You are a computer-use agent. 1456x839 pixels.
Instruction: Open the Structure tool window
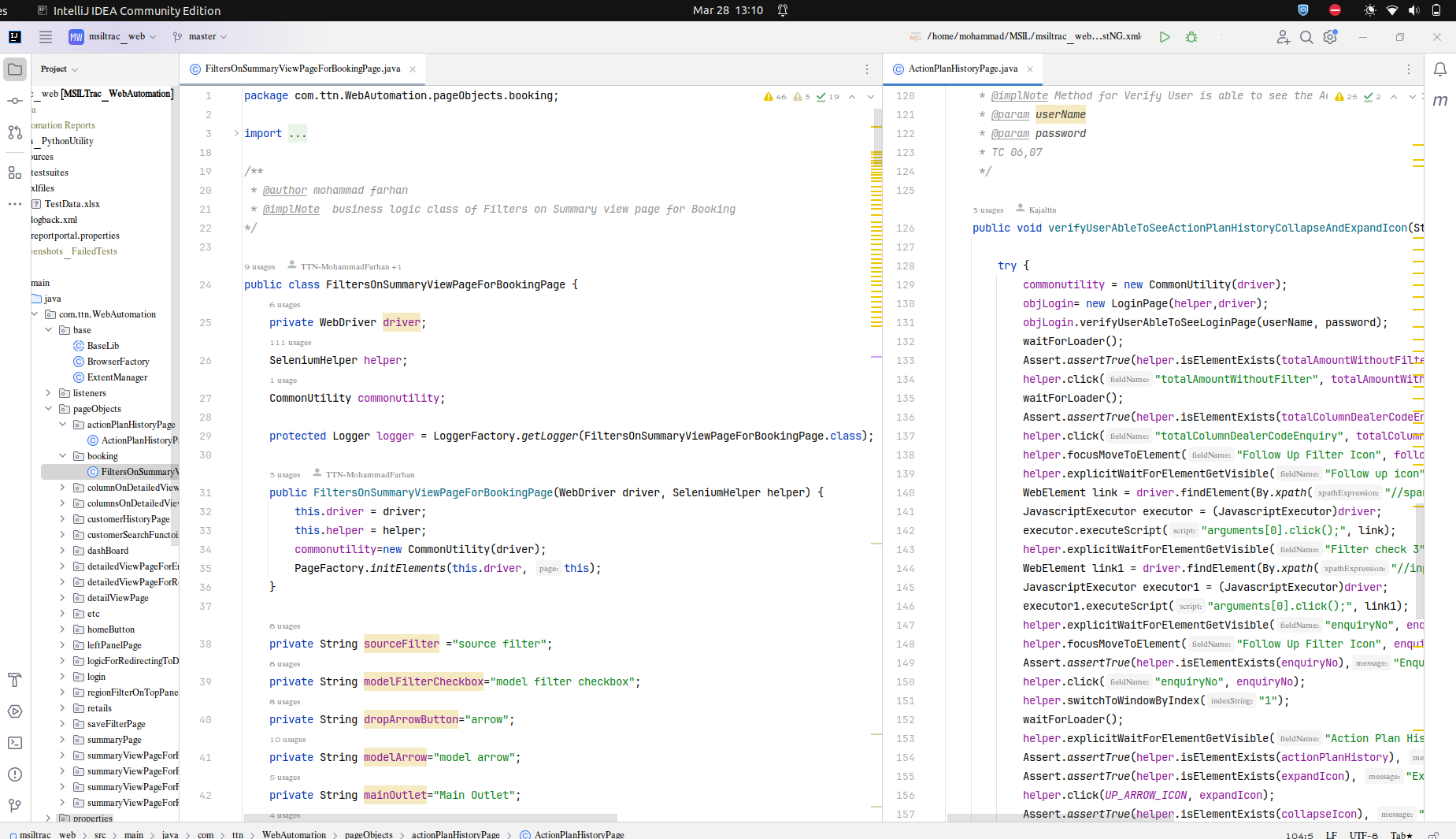(15, 173)
